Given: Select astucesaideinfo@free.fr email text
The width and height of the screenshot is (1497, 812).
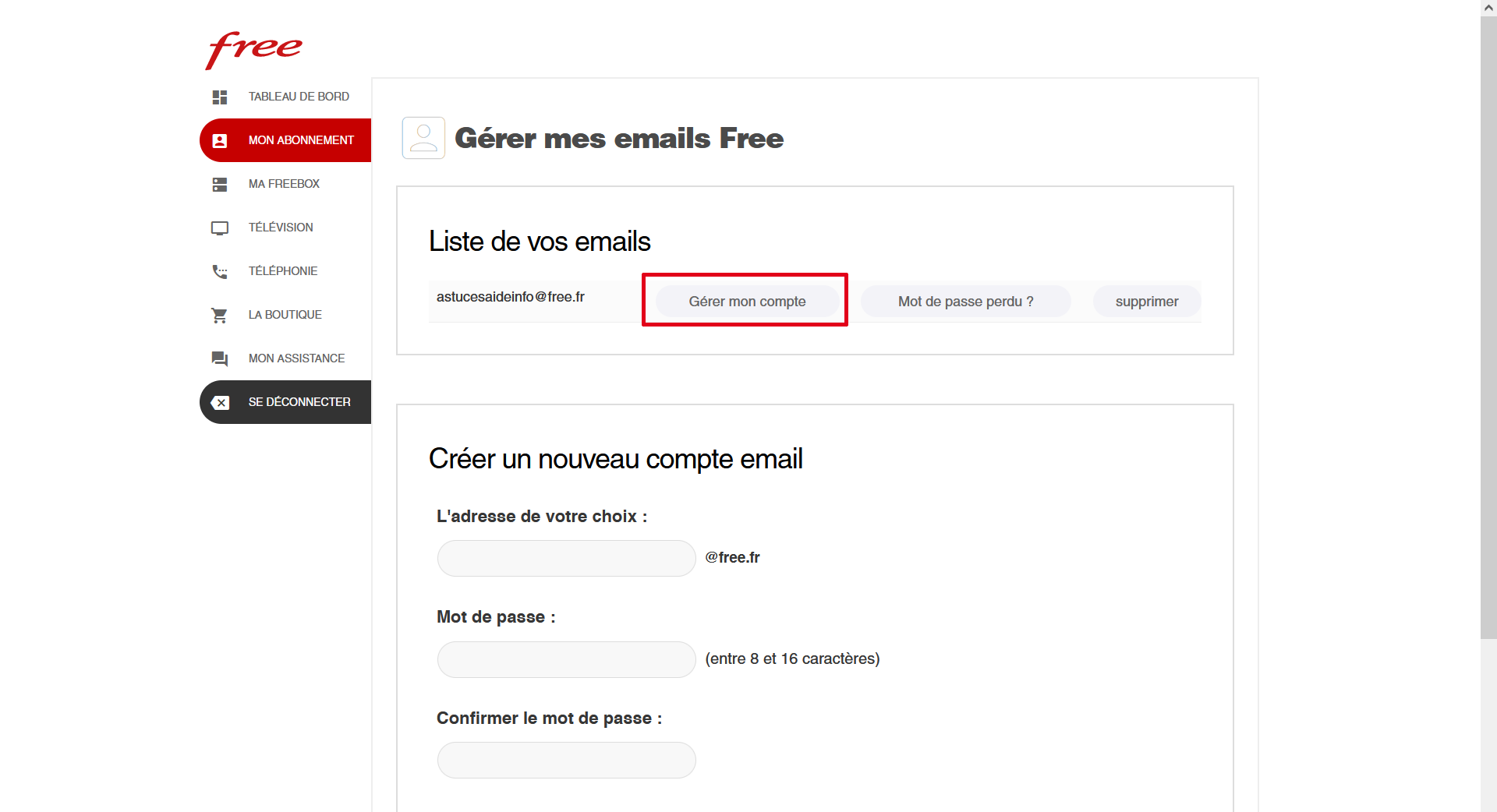Looking at the screenshot, I should (x=511, y=297).
